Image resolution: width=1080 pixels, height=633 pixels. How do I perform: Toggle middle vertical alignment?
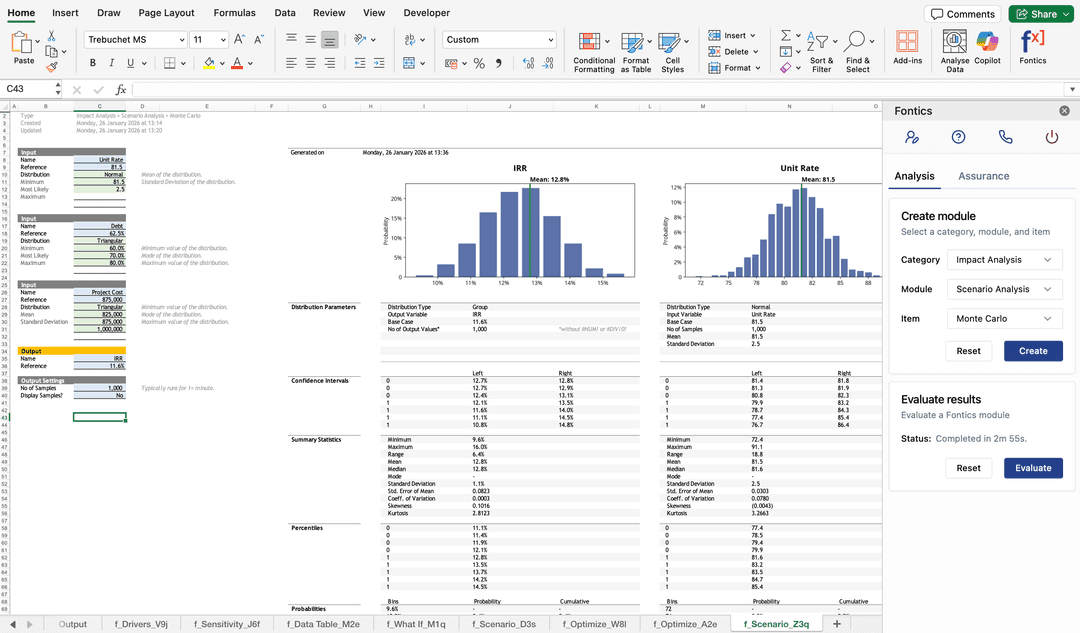tap(311, 39)
